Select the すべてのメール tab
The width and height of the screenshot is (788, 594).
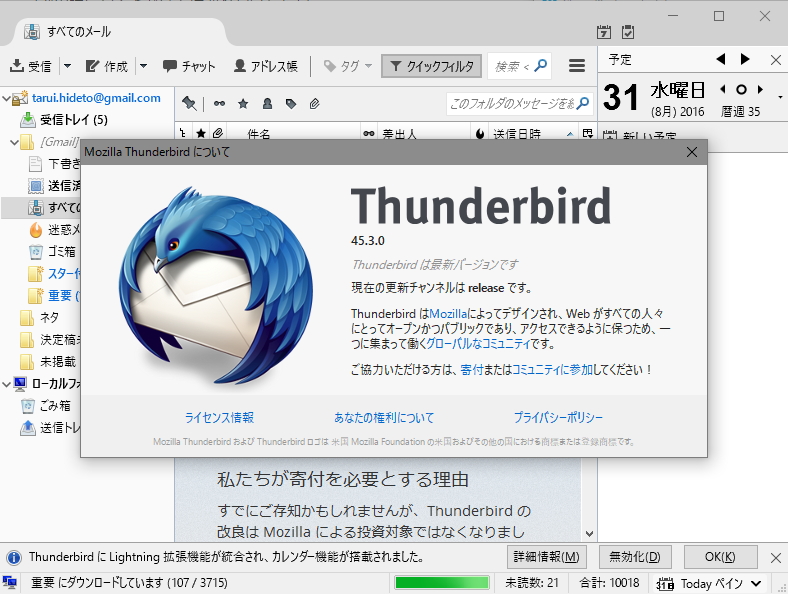(x=119, y=32)
